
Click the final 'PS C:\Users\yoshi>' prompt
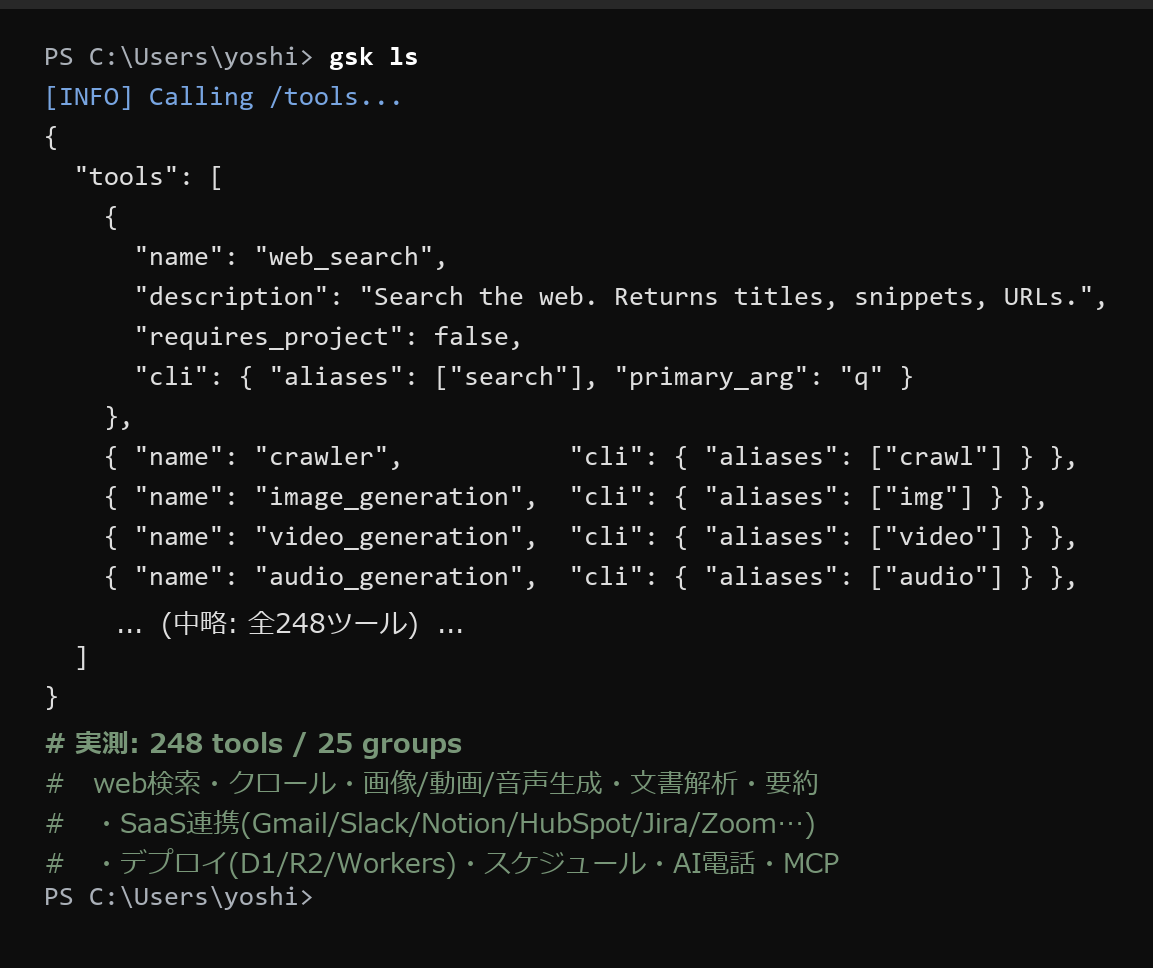[179, 897]
